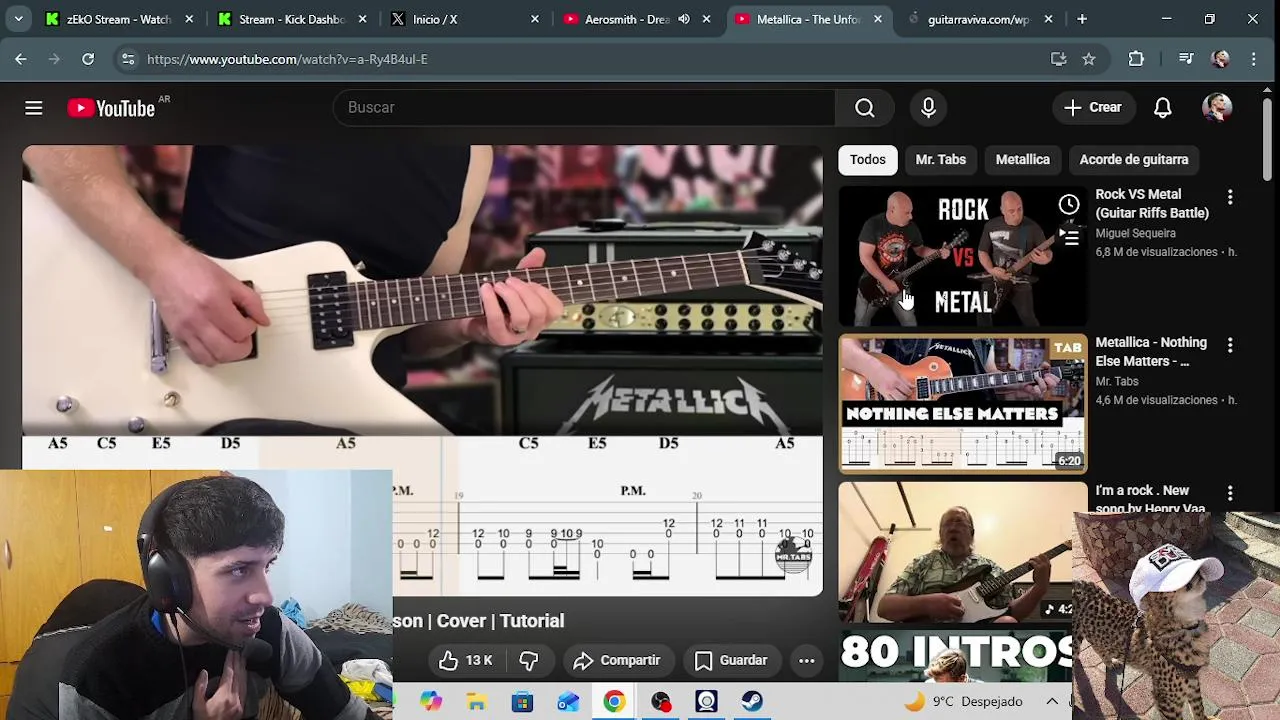Select the Todos filter chip
1280x720 pixels.
868,160
